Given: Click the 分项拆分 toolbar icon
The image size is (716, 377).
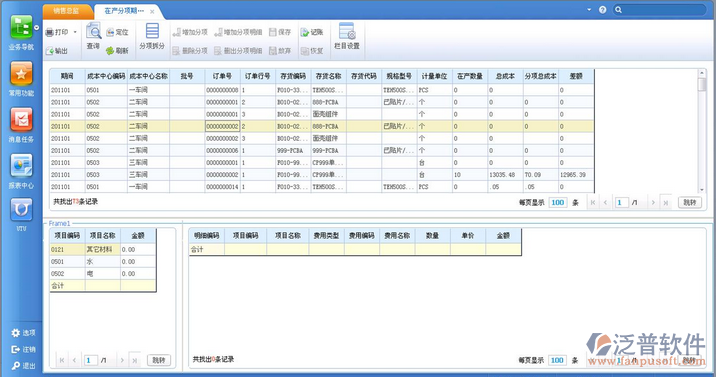Looking at the screenshot, I should click(x=152, y=31).
